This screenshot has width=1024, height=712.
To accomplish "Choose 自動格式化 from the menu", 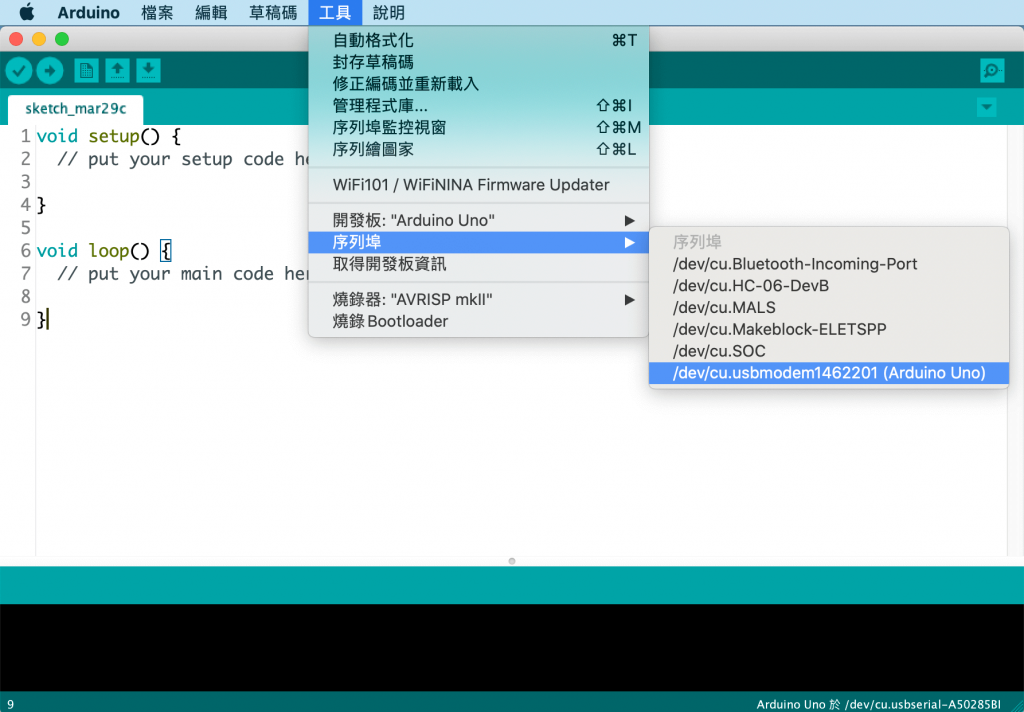I will coord(479,40).
